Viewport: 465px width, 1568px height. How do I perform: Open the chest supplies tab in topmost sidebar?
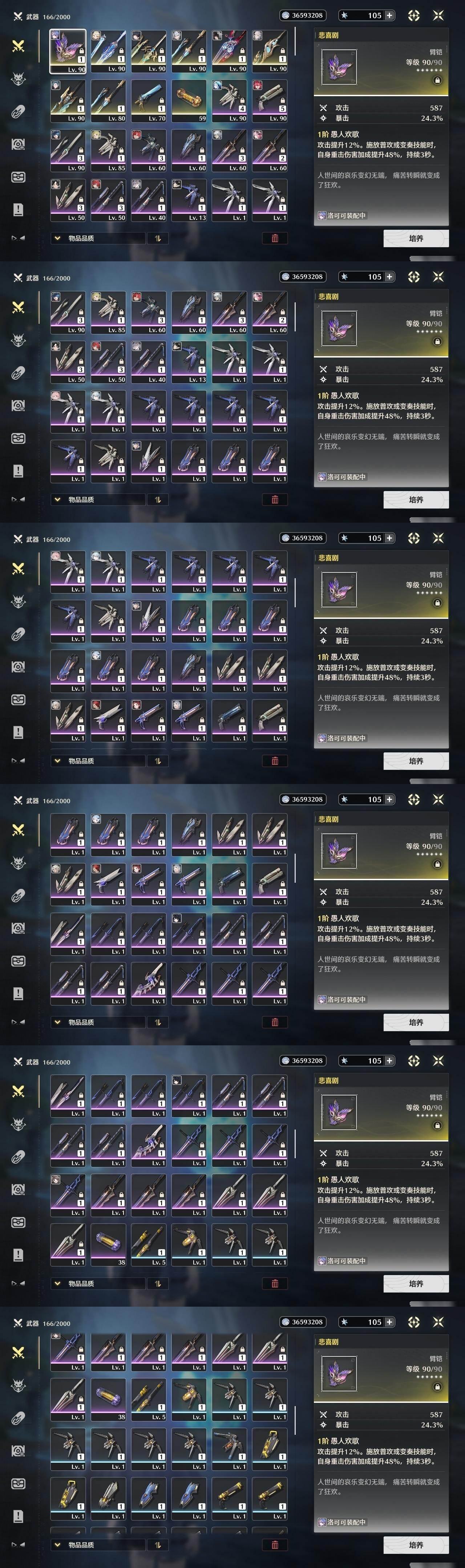tap(18, 176)
